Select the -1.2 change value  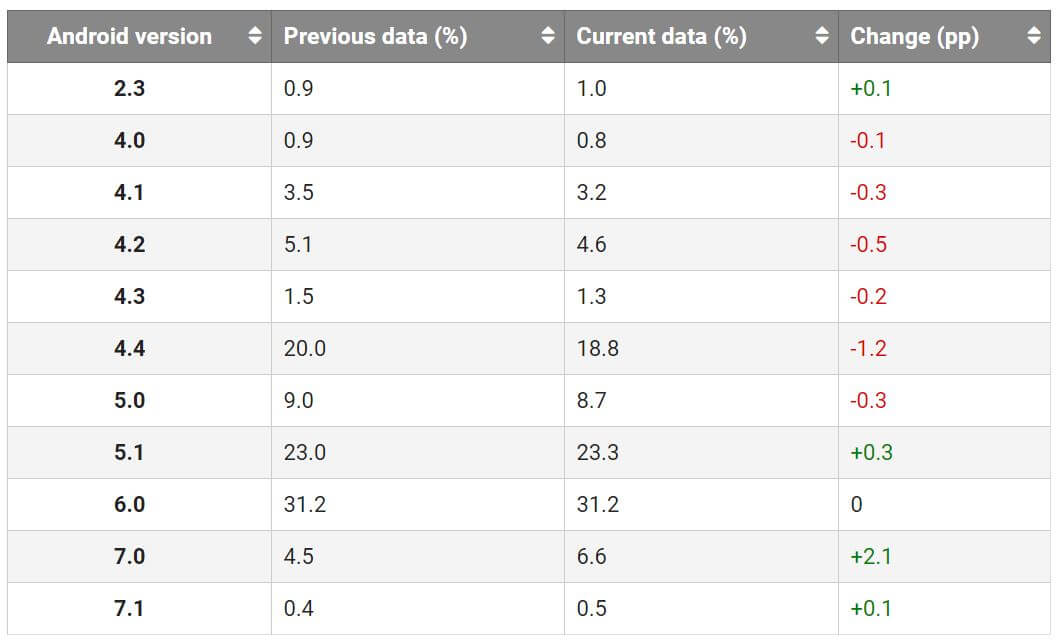point(868,348)
